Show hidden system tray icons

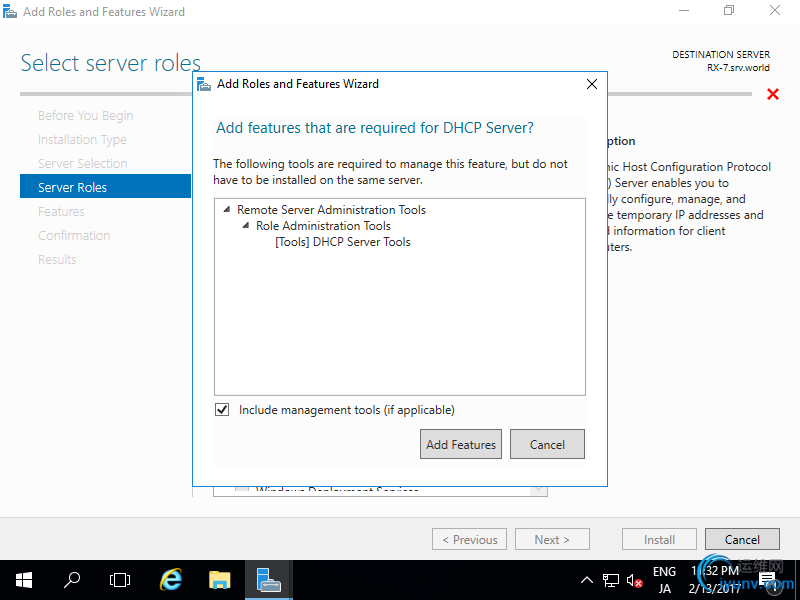point(587,580)
